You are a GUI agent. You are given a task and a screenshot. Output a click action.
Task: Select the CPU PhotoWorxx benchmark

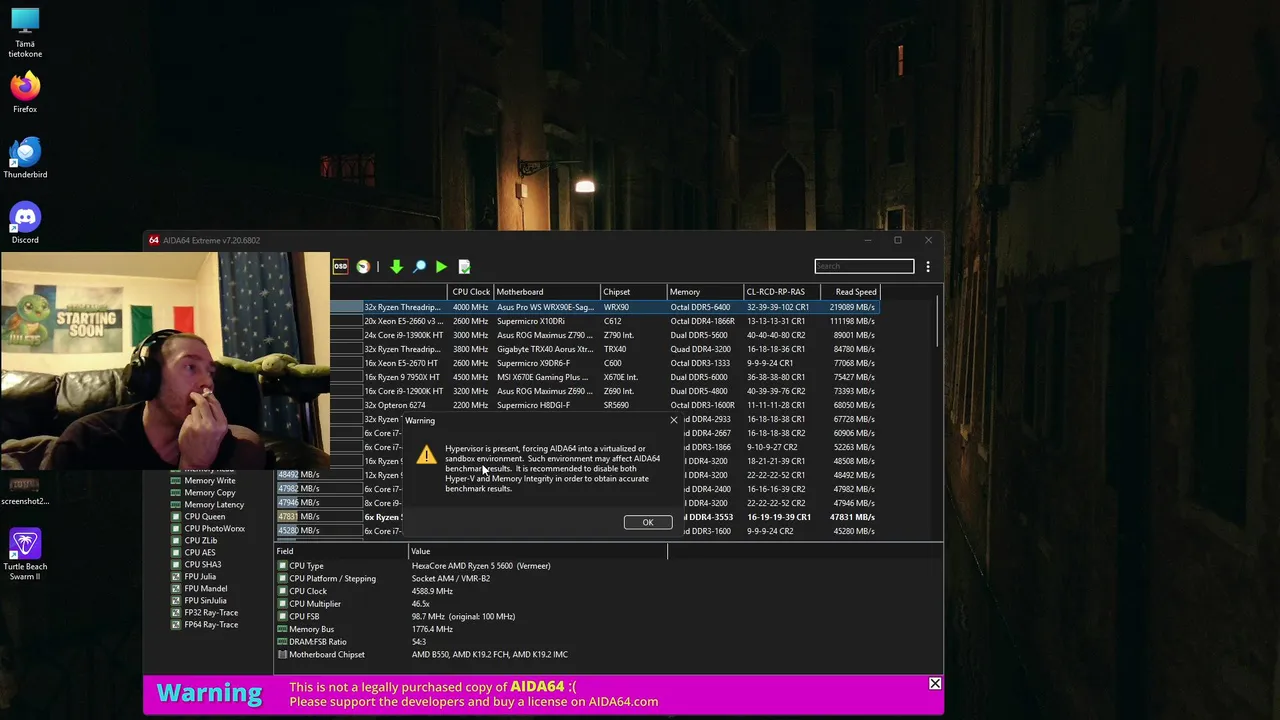(x=214, y=529)
